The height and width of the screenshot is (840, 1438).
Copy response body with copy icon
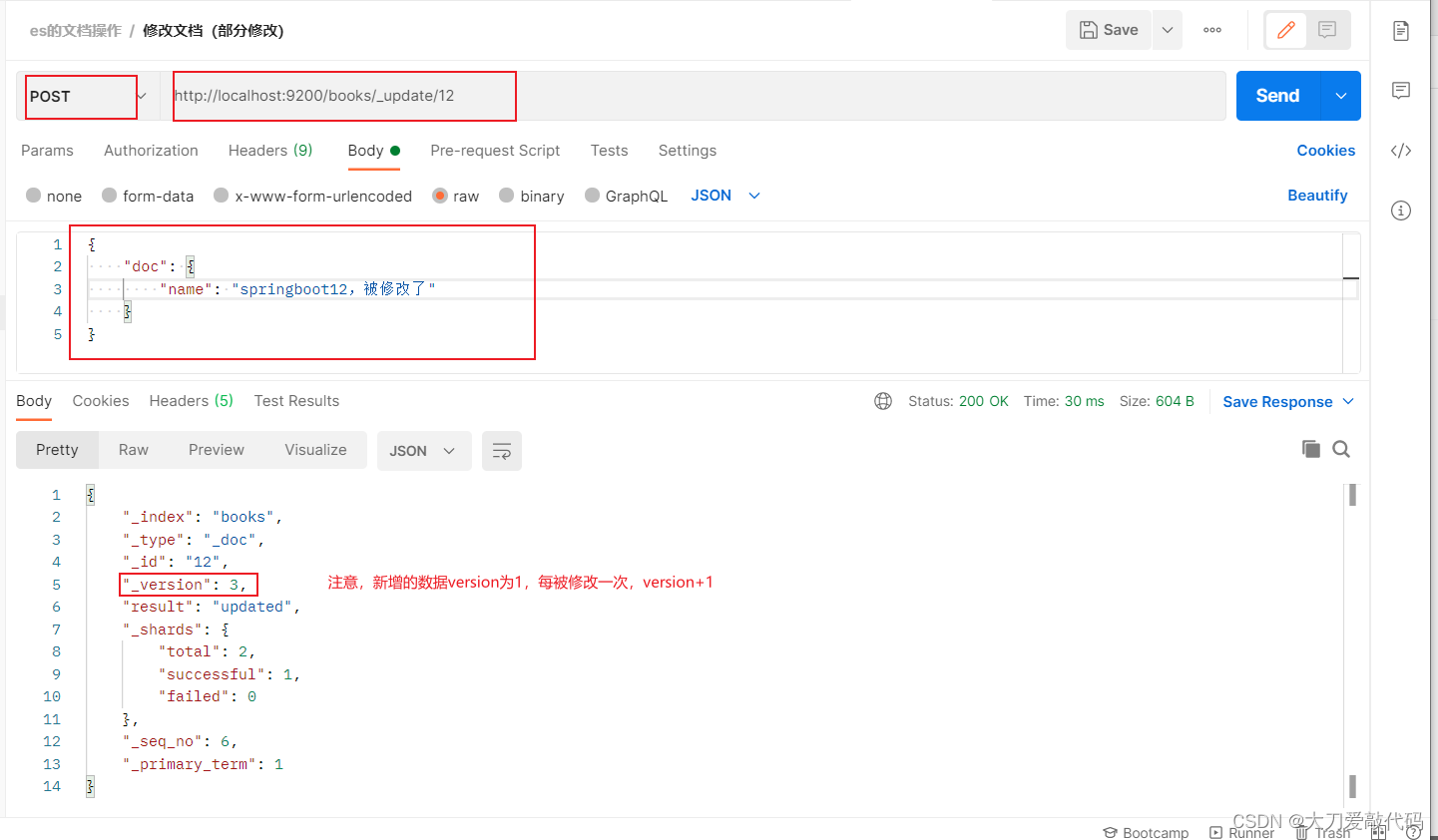(1311, 449)
